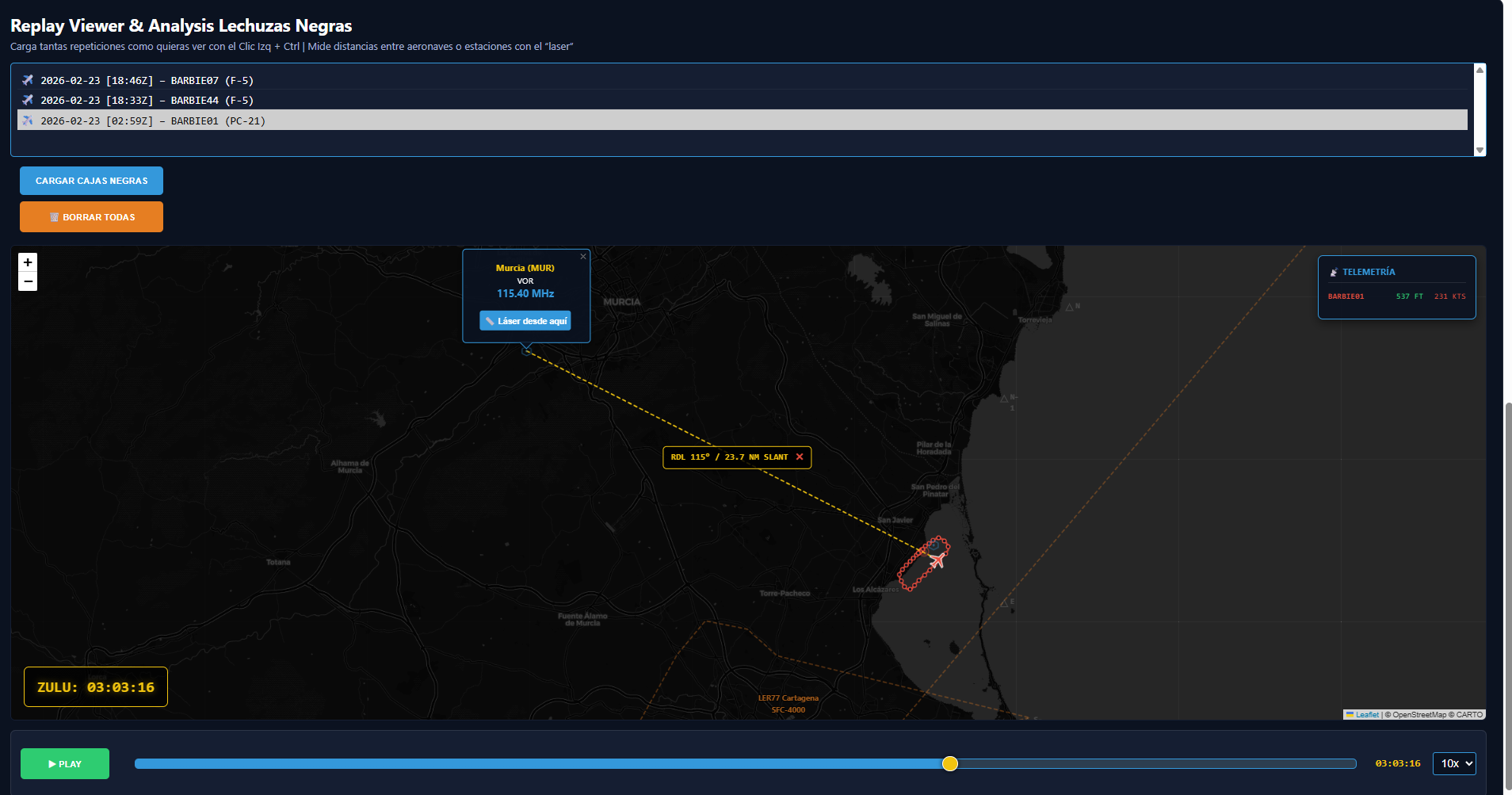Viewport: 1512px width, 795px height.
Task: Open the 10x playback speed dropdown
Action: pos(1454,763)
